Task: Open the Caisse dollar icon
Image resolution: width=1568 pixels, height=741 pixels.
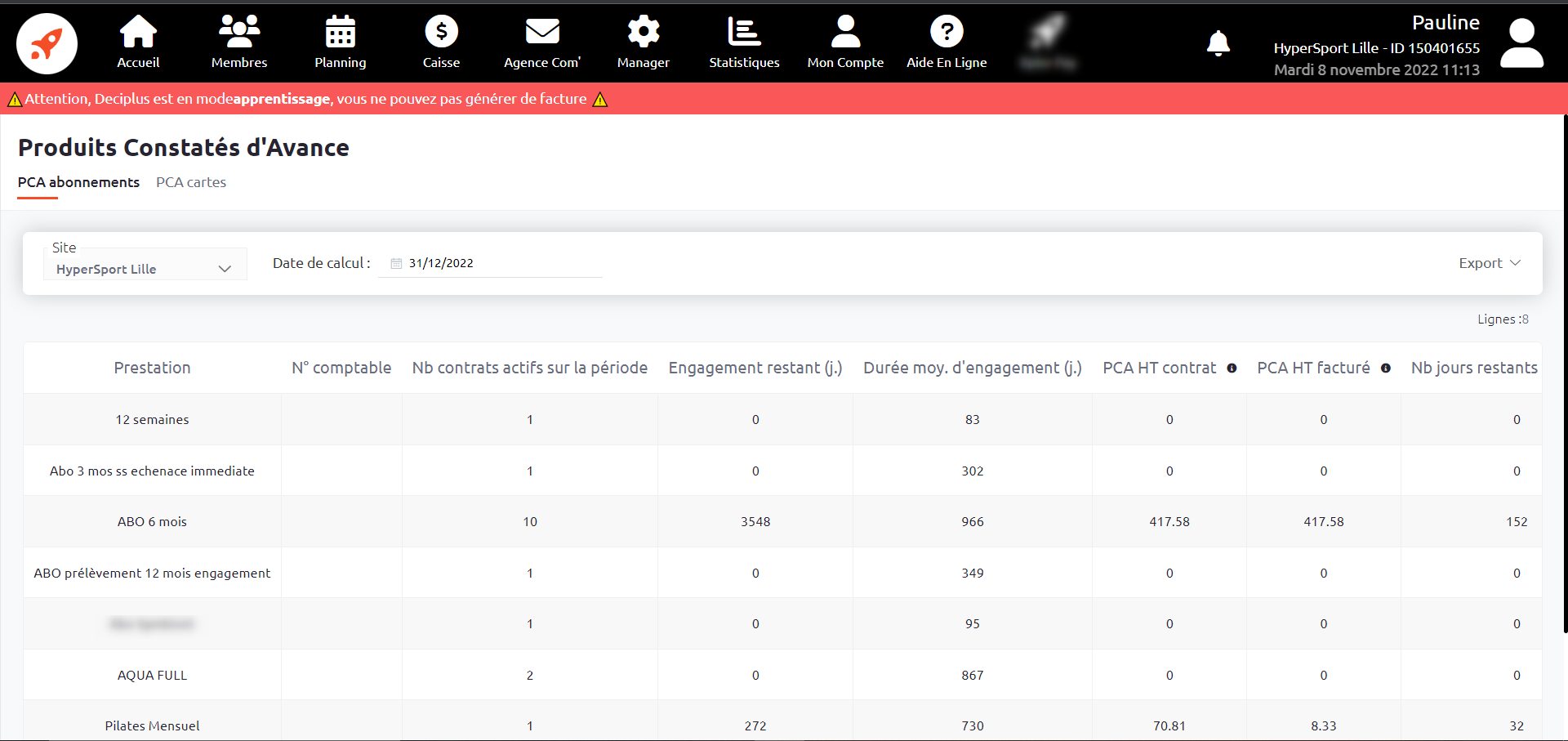Action: tap(441, 32)
